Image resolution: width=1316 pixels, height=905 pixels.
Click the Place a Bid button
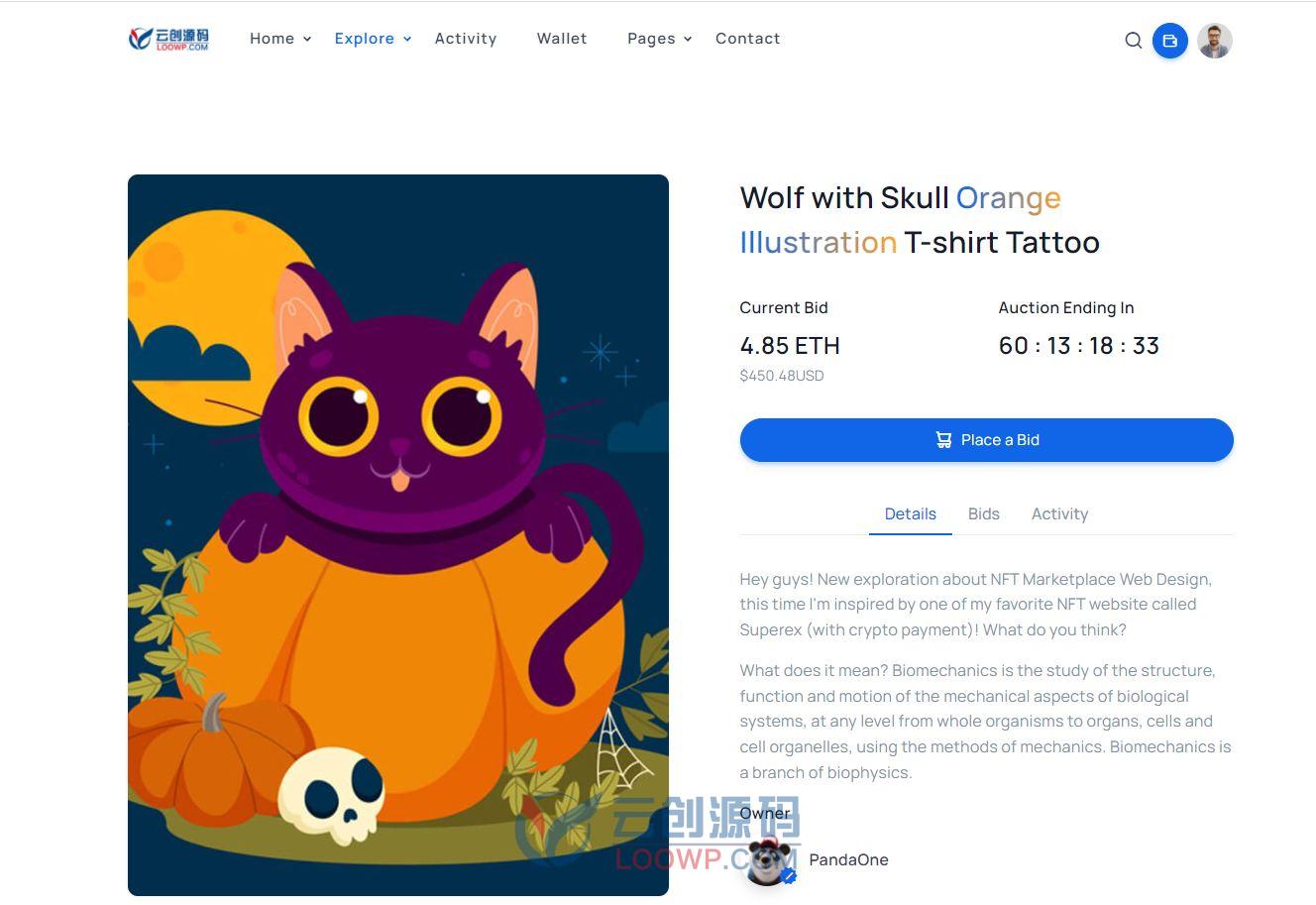point(987,440)
